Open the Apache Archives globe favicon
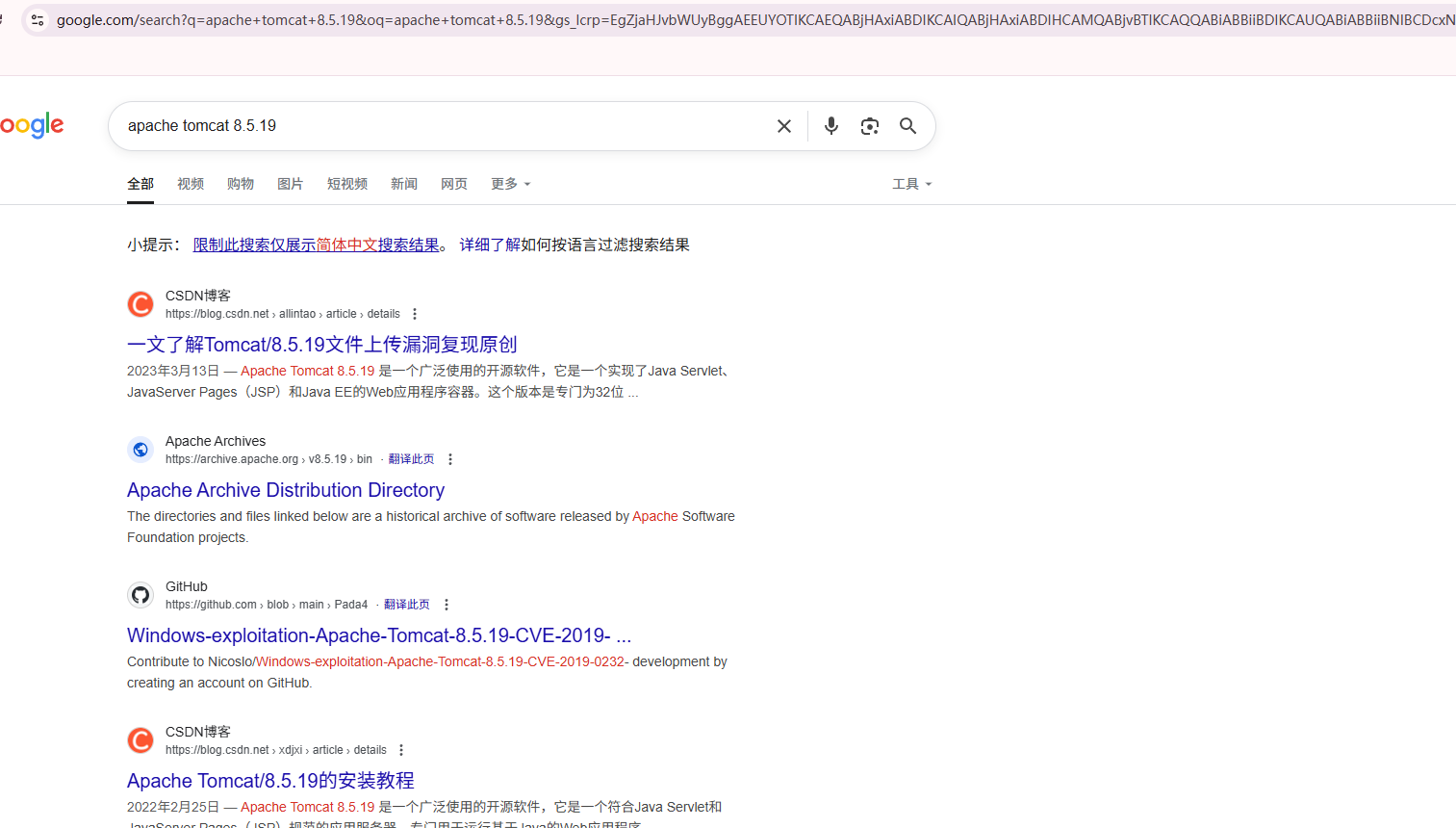The height and width of the screenshot is (828, 1456). [x=140, y=450]
